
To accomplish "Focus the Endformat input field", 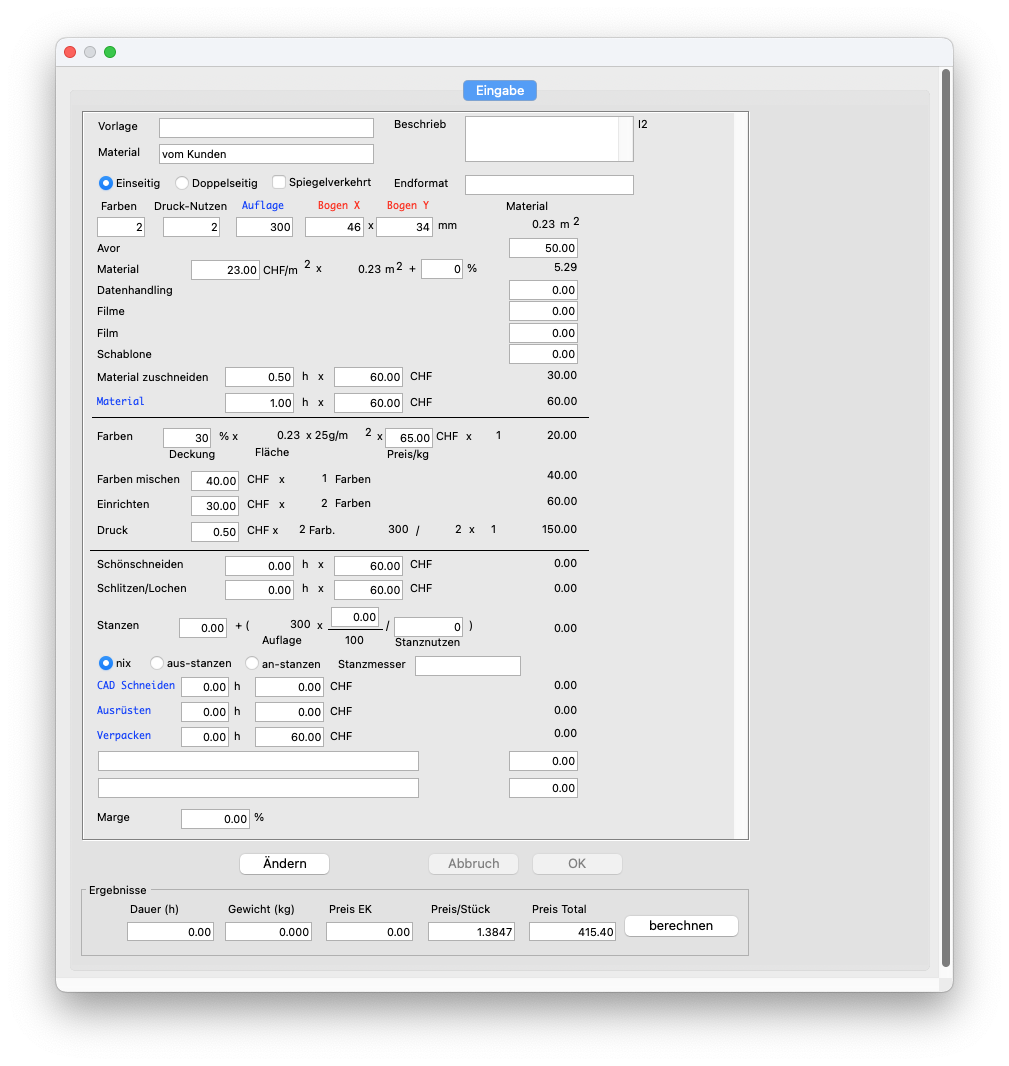I will (549, 185).
